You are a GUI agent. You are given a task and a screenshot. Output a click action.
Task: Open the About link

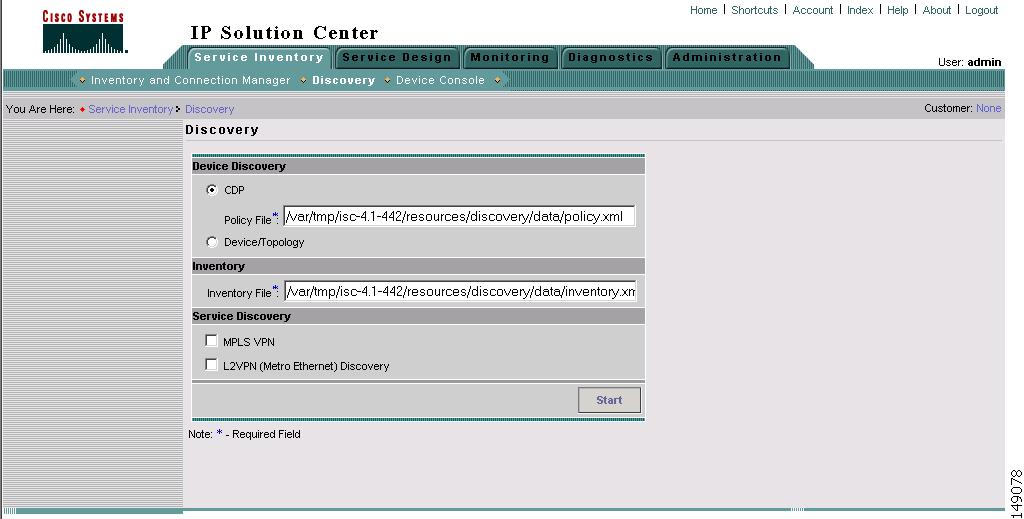[x=936, y=10]
